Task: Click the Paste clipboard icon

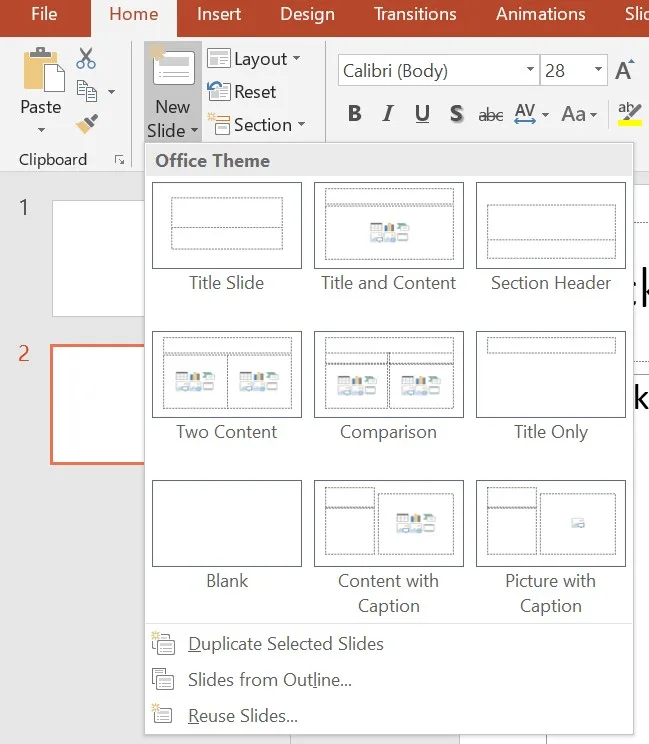Action: tap(44, 69)
